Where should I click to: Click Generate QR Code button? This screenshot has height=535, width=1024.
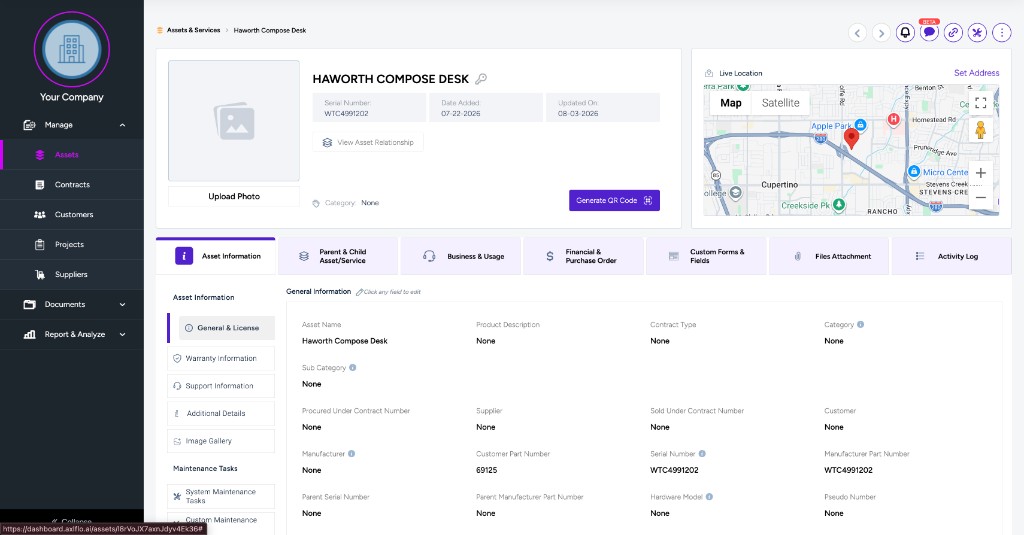point(615,201)
